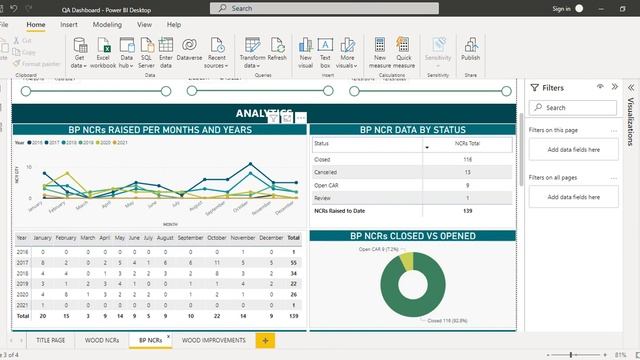Open Dataverse connector
640x360 pixels.
tap(189, 49)
